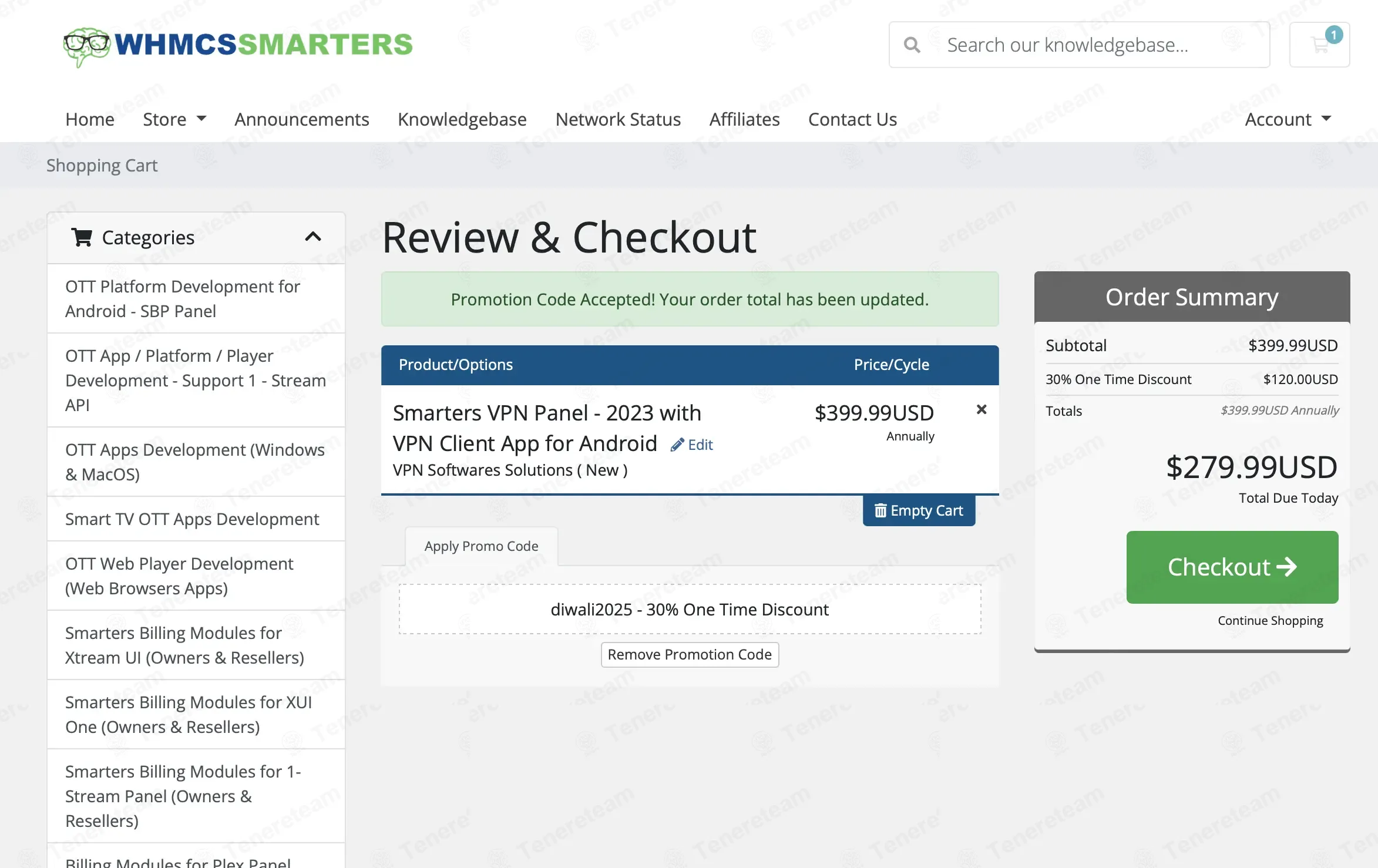Click the Categories cart icon
This screenshot has height=868, width=1378.
pos(82,237)
